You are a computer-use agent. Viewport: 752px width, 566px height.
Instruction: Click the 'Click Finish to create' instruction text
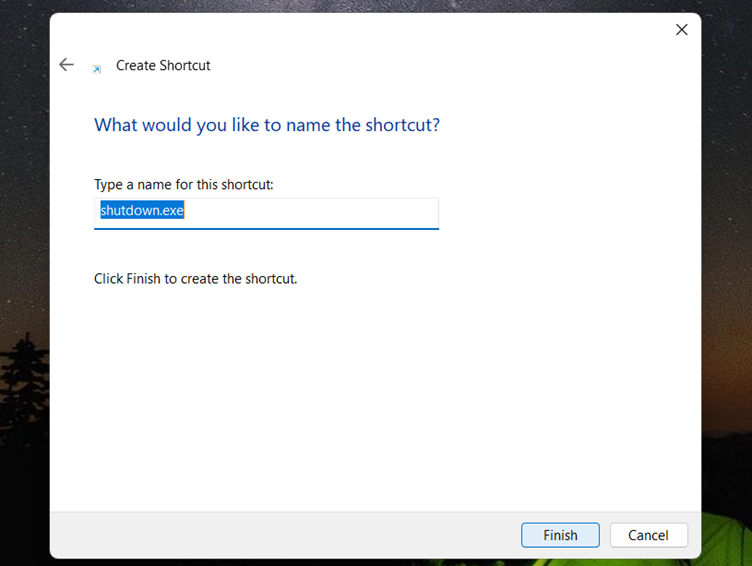(x=195, y=279)
